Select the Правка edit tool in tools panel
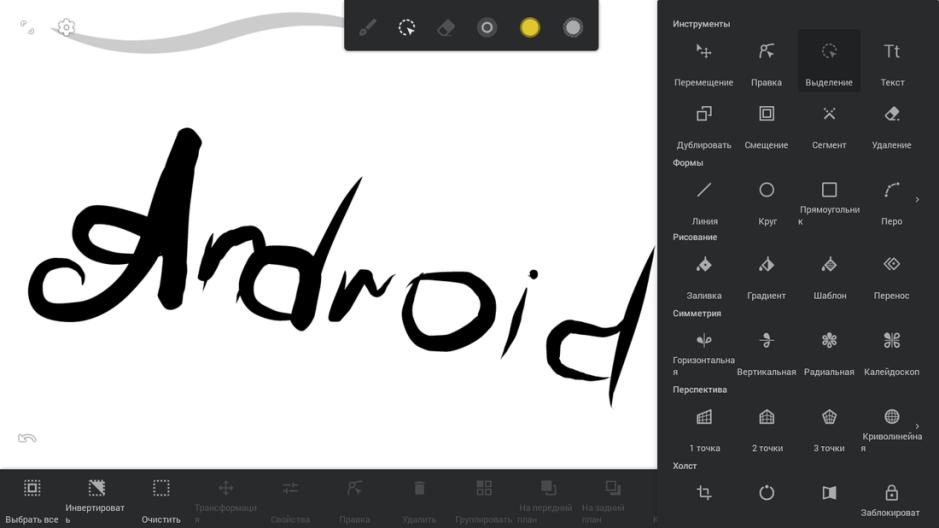The image size is (939, 528). 766,61
